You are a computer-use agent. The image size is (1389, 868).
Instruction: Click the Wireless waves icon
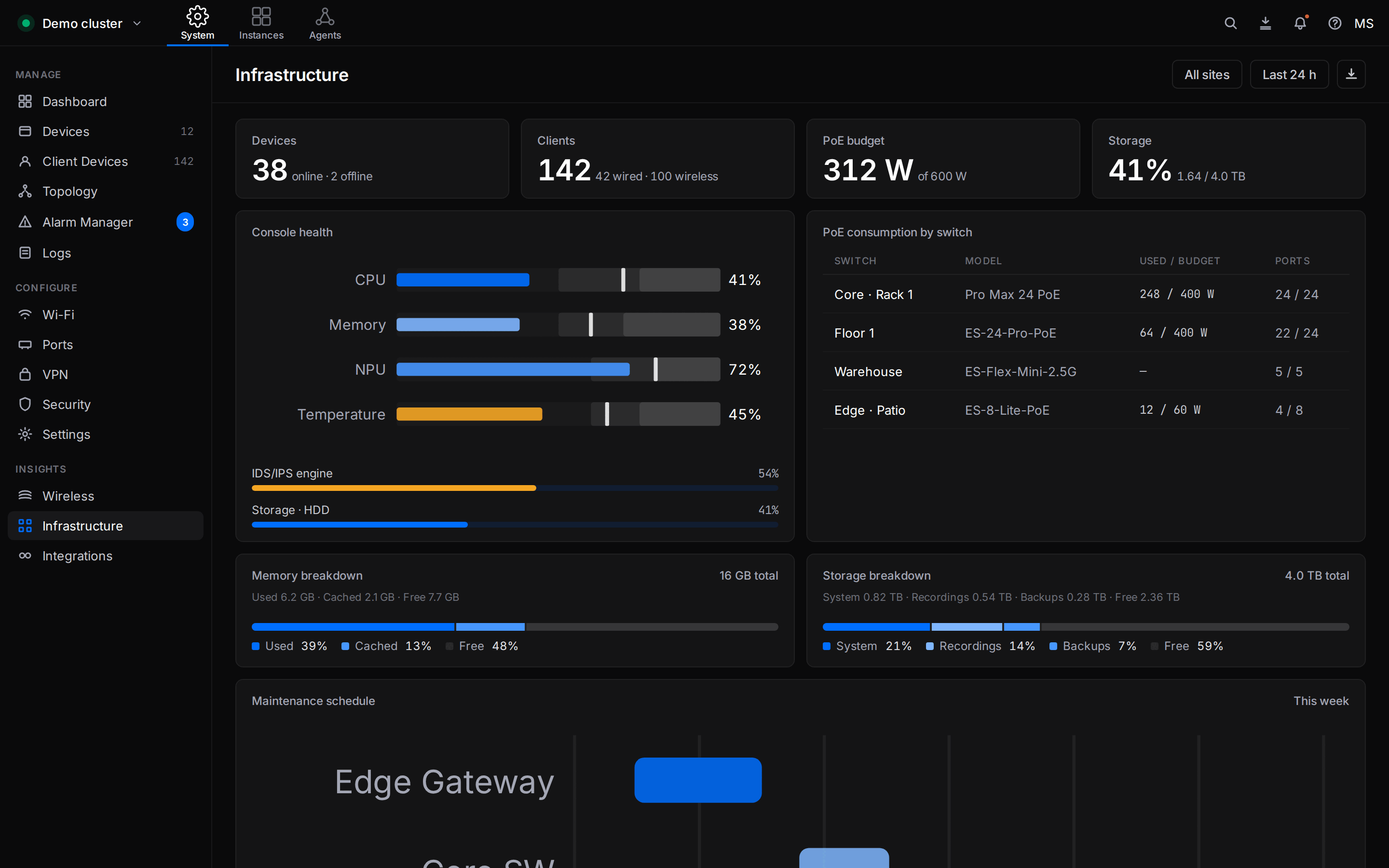click(x=25, y=495)
